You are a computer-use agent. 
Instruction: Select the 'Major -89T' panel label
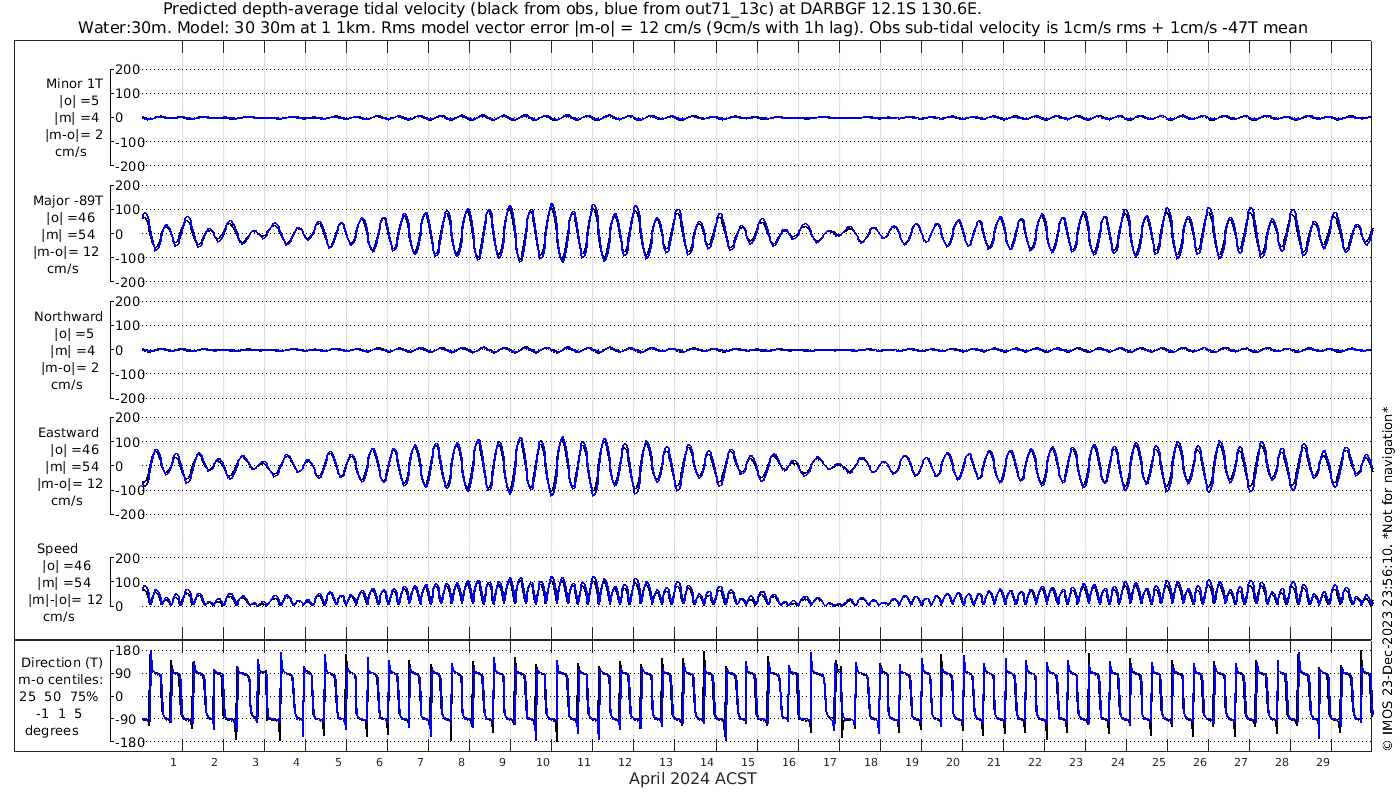67,200
